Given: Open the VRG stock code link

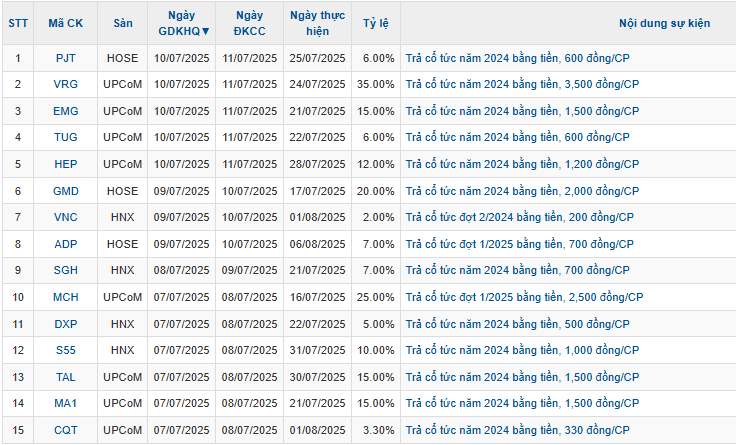Looking at the screenshot, I should [66, 84].
